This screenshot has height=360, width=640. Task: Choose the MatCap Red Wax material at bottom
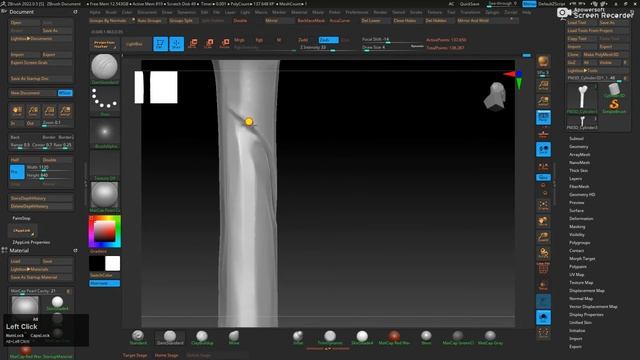click(394, 338)
